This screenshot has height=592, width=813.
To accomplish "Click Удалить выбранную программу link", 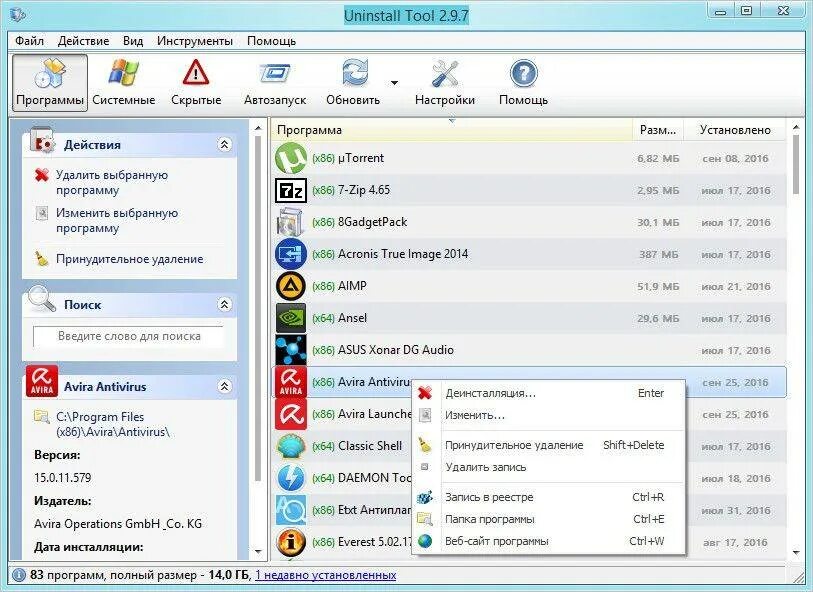I will tap(112, 182).
